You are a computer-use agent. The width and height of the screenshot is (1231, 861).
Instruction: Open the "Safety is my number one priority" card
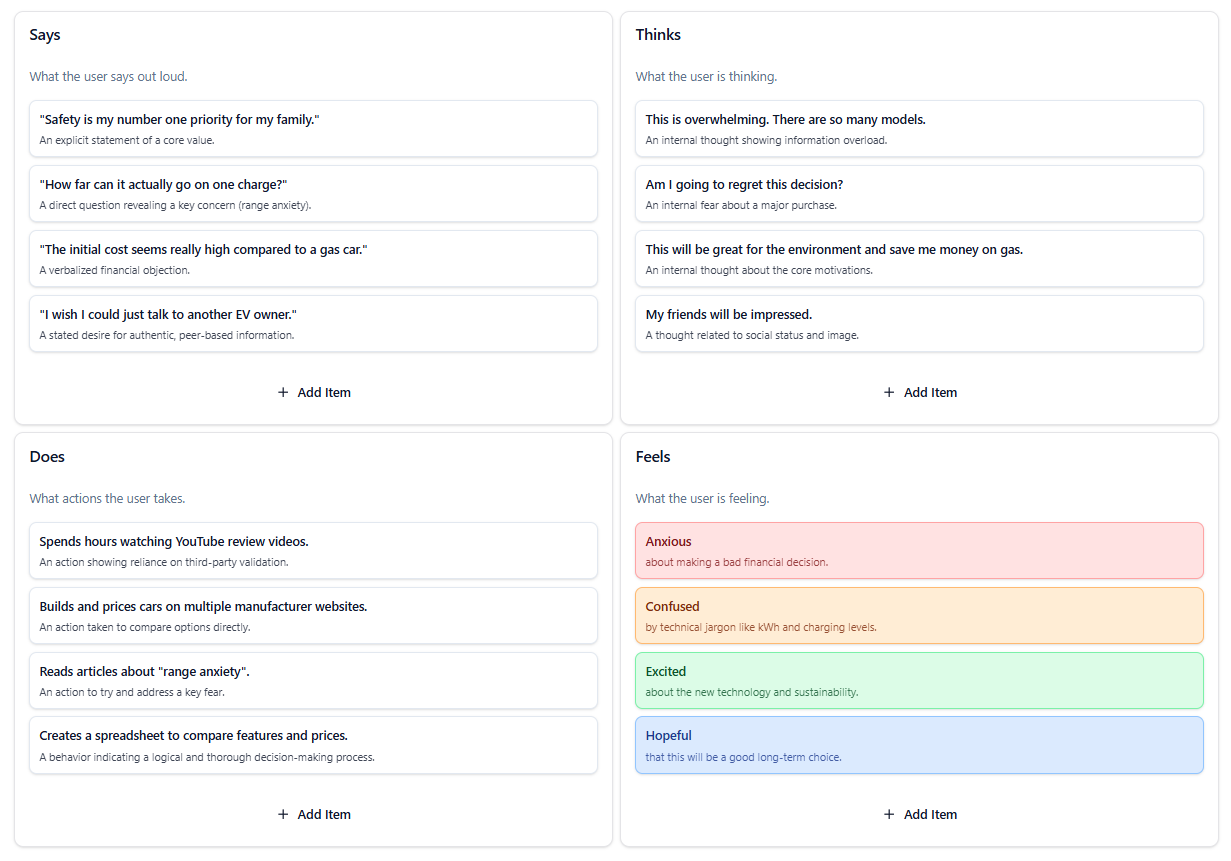pos(313,129)
